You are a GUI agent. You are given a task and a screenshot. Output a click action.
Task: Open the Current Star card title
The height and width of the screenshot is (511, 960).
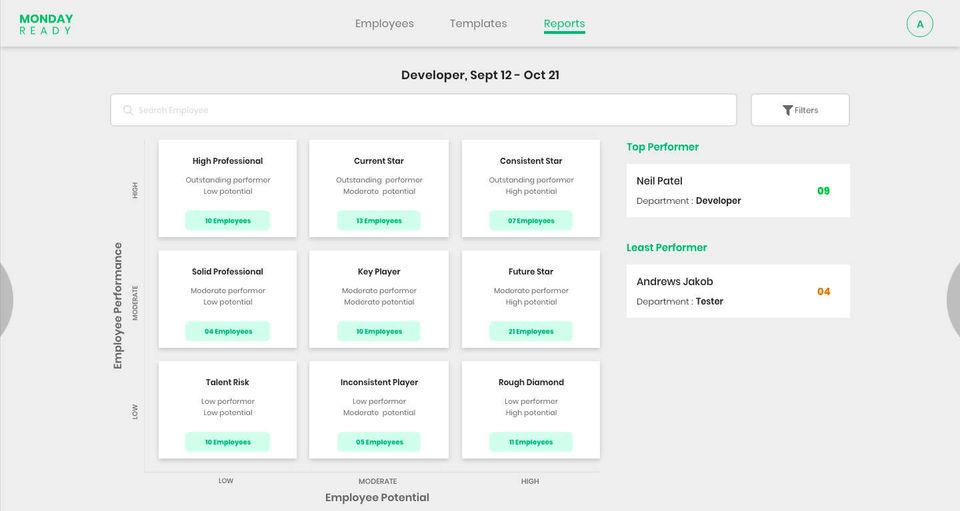[x=379, y=161]
